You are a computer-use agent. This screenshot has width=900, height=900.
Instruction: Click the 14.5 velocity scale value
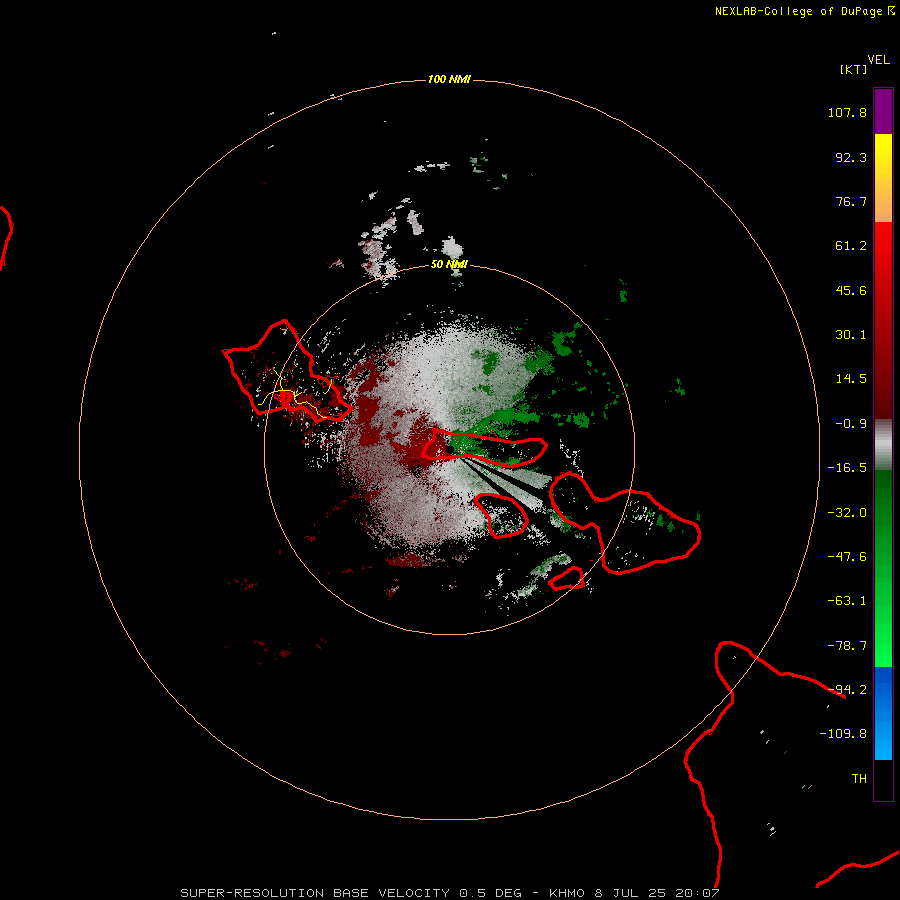851,379
